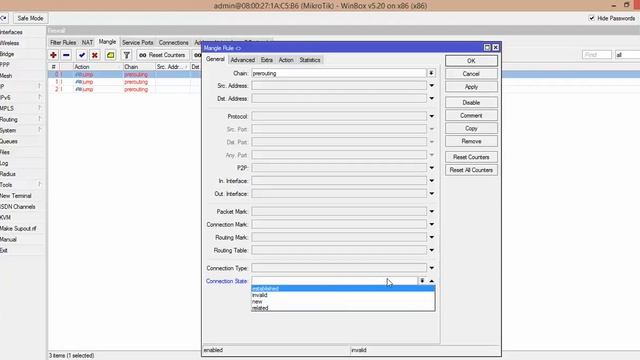The height and width of the screenshot is (360, 640).
Task: Select rule row number 2
Action: point(124,89)
